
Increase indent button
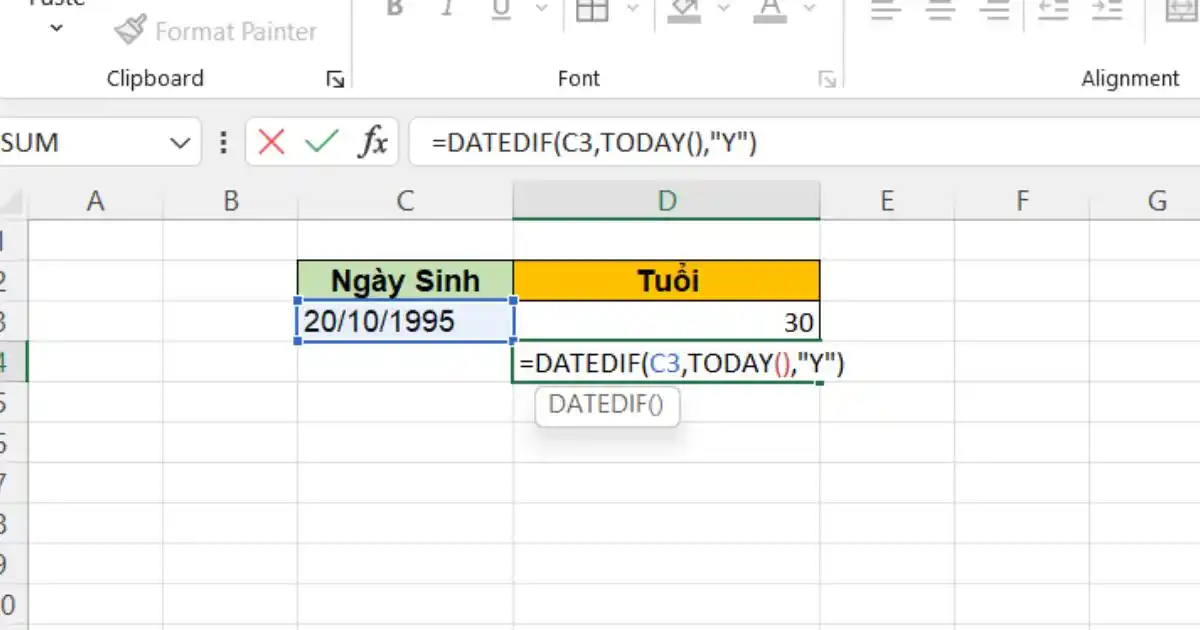[x=1107, y=9]
